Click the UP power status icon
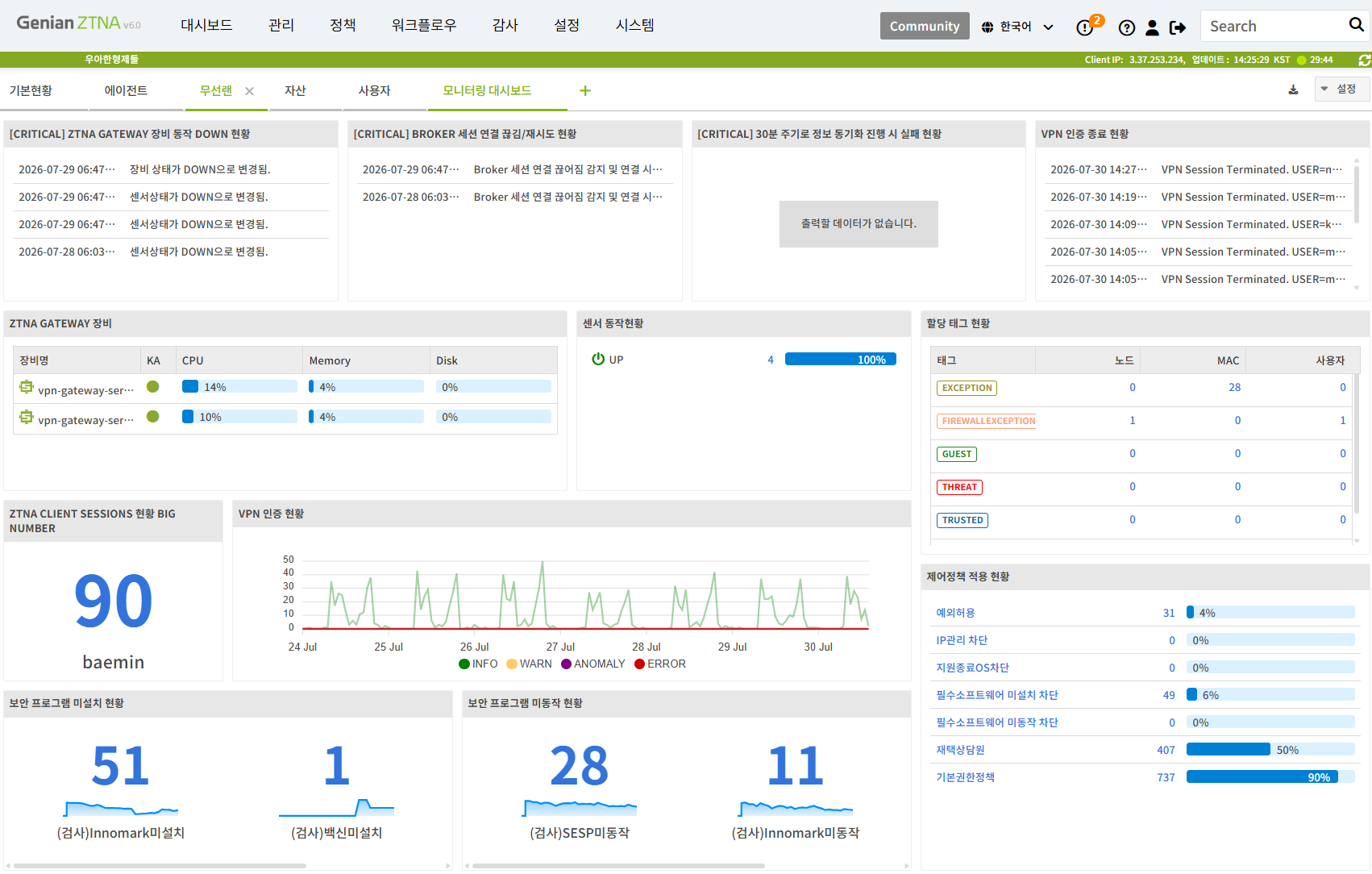This screenshot has width=1372, height=874. coord(598,359)
